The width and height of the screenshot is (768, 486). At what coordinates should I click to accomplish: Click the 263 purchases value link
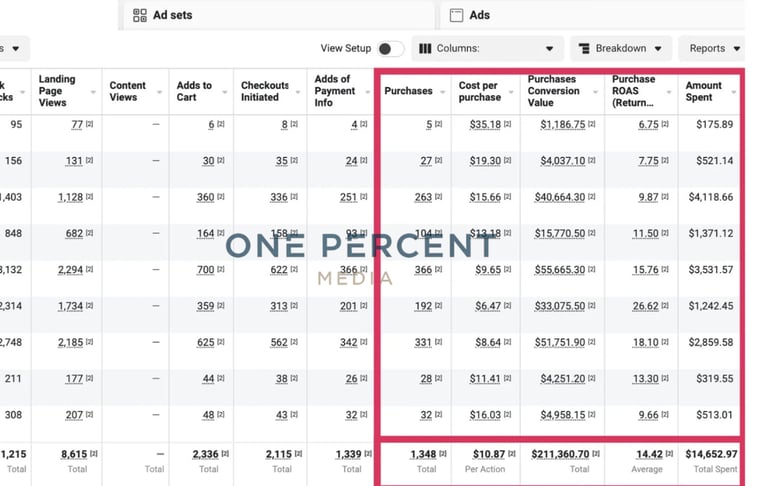[x=423, y=198]
